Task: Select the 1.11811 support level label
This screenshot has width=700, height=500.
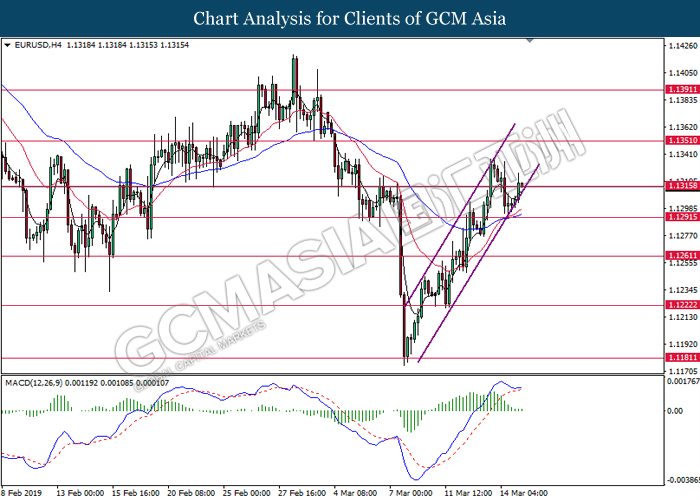Action: click(683, 357)
